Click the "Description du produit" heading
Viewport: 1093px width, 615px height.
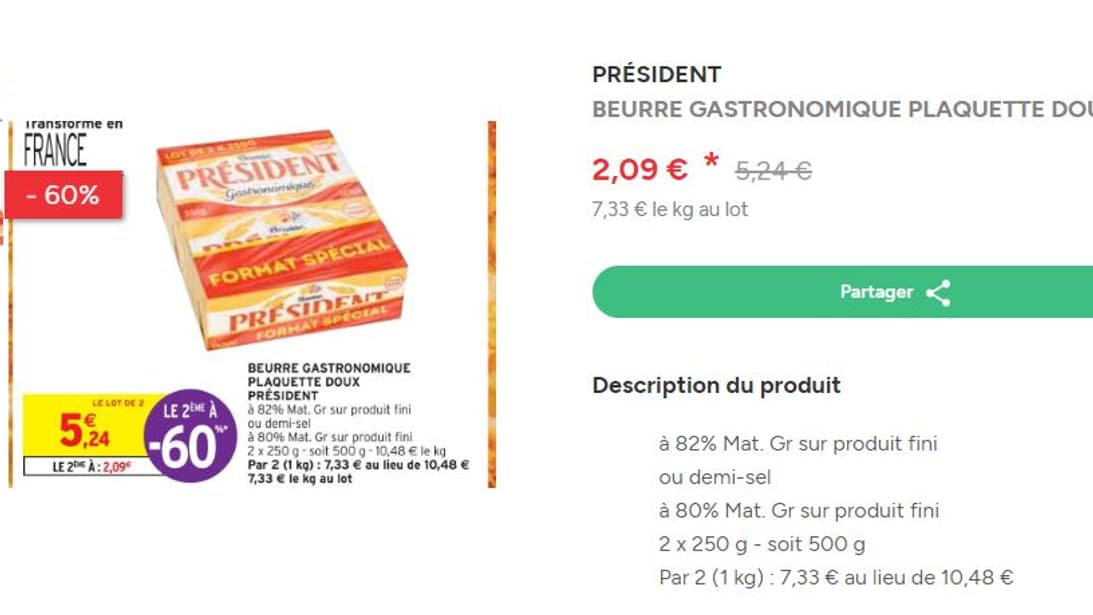tap(716, 385)
